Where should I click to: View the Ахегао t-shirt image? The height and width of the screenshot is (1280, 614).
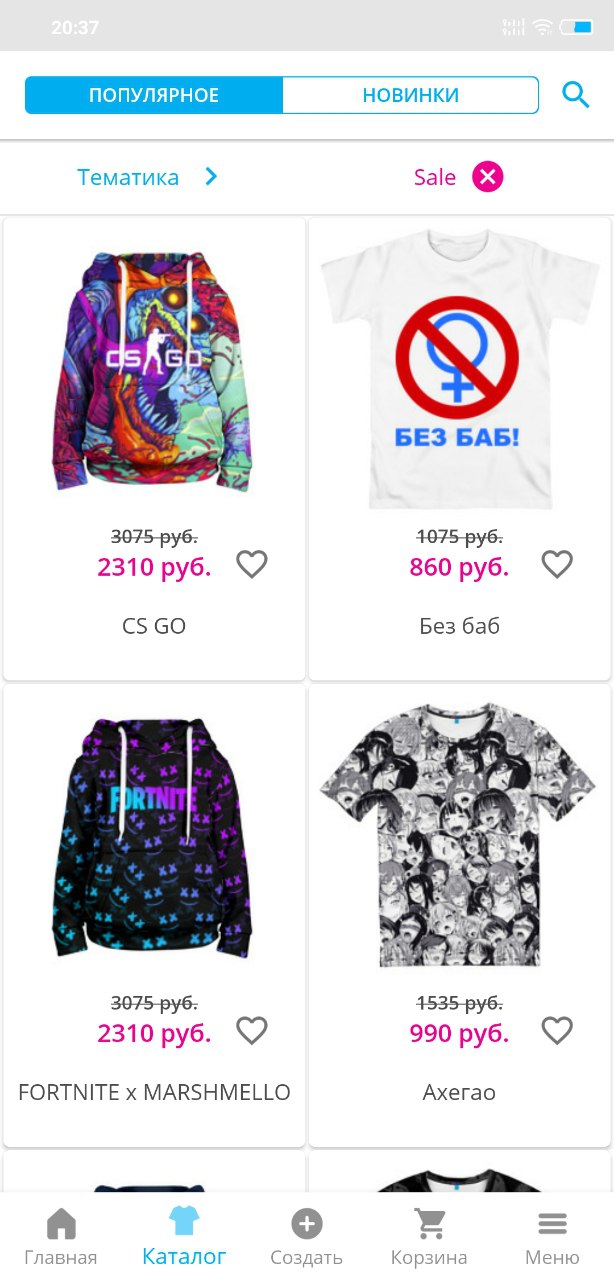click(458, 836)
